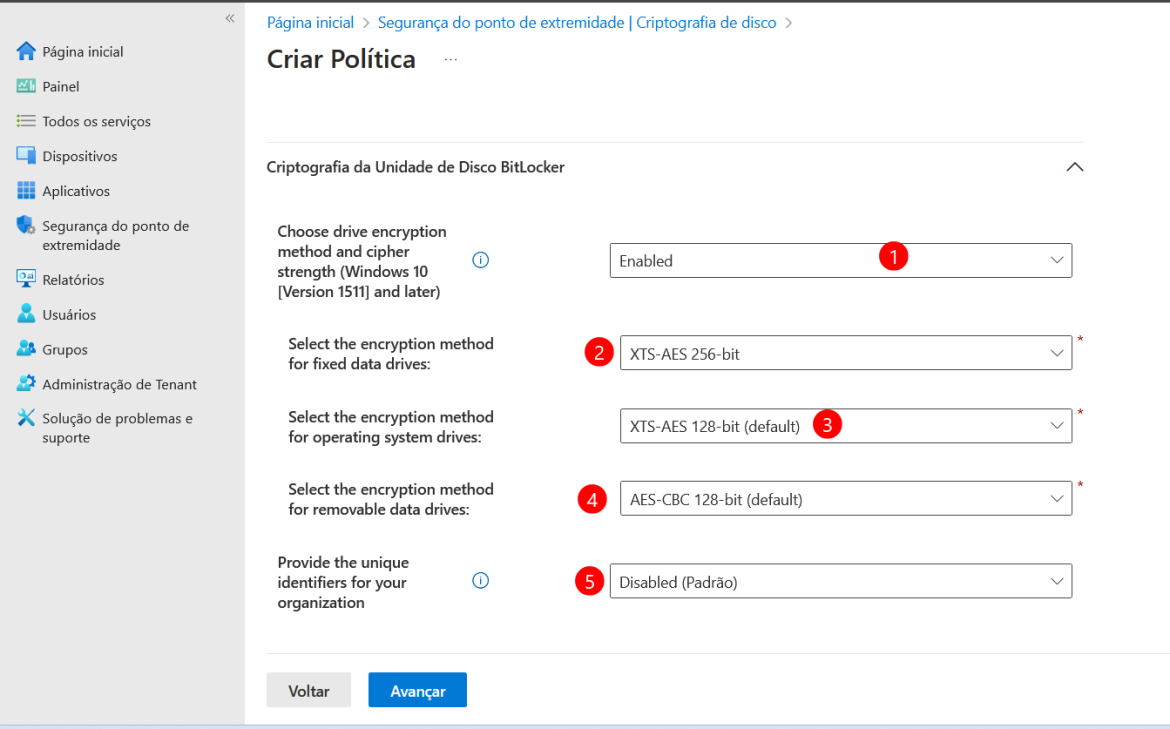
Task: Collapse the sidebar with the double chevron
Action: click(229, 17)
